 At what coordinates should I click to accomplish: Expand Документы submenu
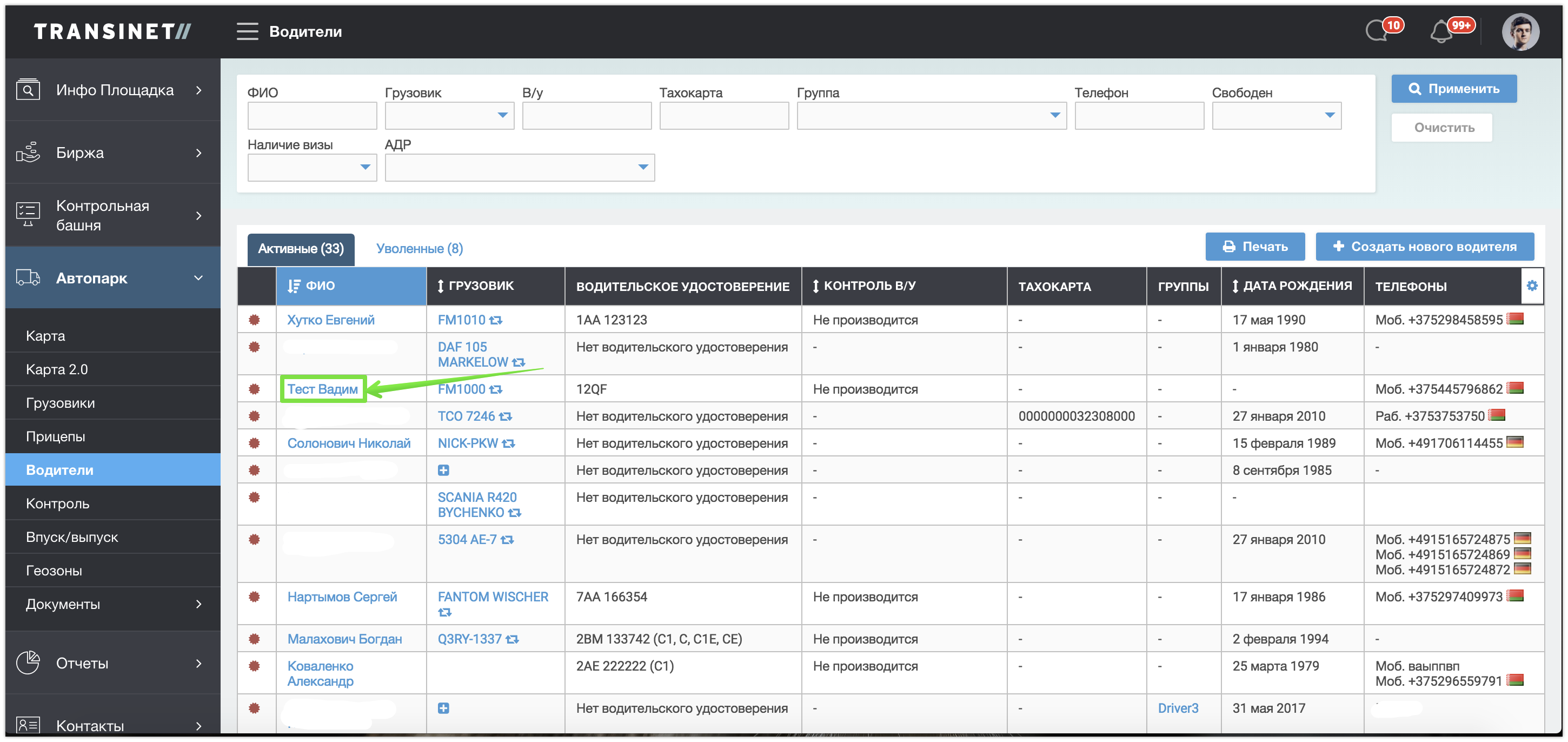click(x=112, y=605)
